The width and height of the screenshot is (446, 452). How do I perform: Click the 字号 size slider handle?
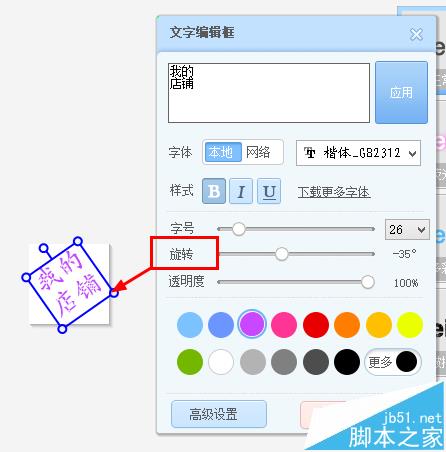239,229
